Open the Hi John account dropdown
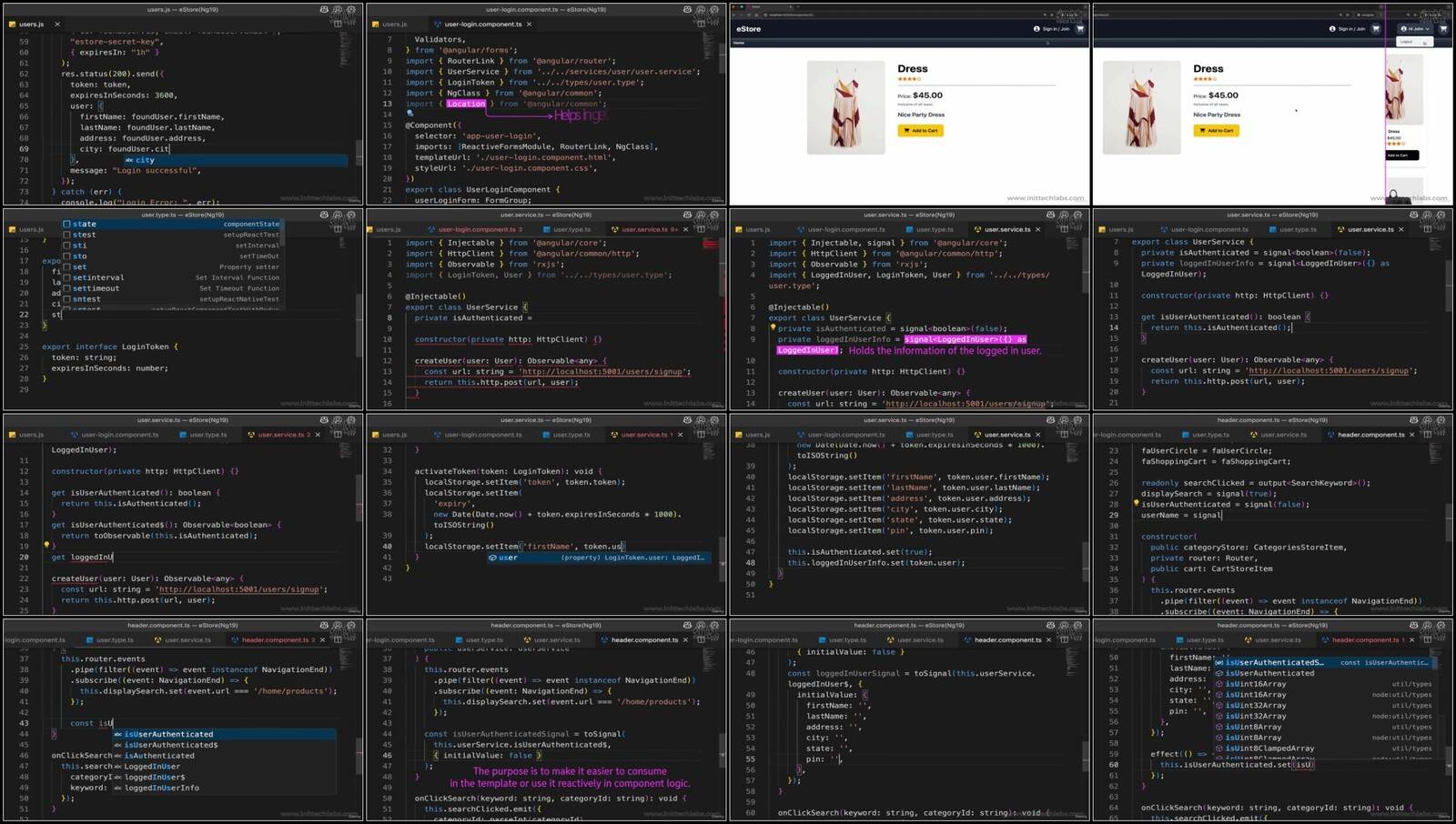The image size is (1456, 824). point(1415,29)
